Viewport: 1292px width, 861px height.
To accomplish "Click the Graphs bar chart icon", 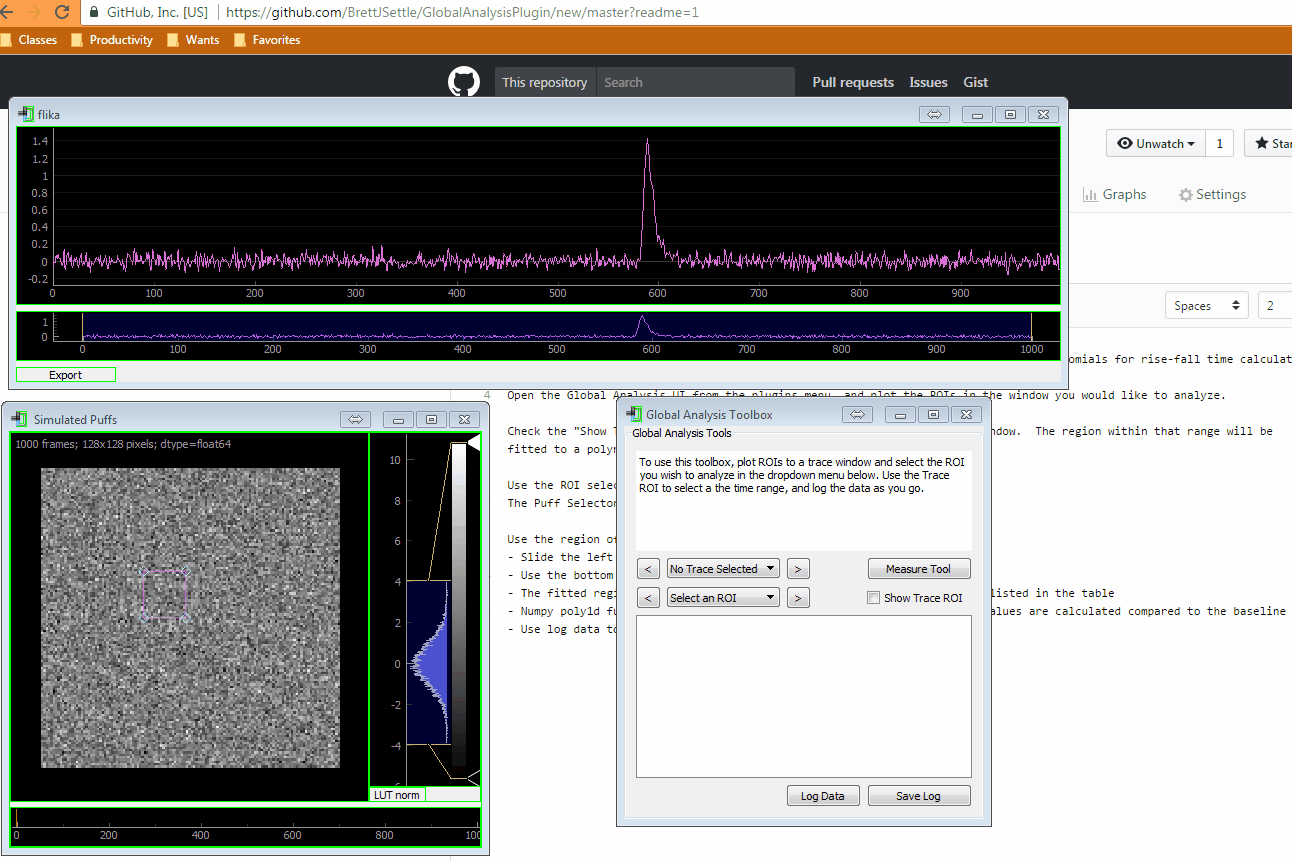I will pyautogui.click(x=1090, y=194).
